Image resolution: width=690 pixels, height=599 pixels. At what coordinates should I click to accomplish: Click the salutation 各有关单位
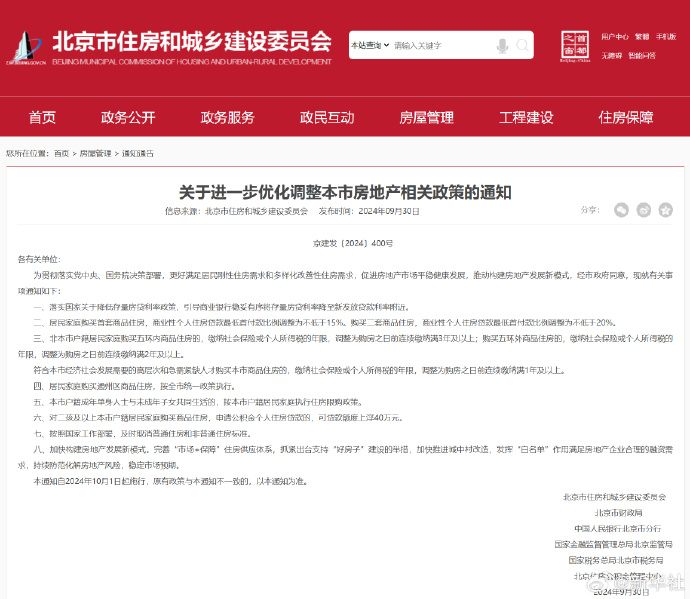pyautogui.click(x=39, y=259)
